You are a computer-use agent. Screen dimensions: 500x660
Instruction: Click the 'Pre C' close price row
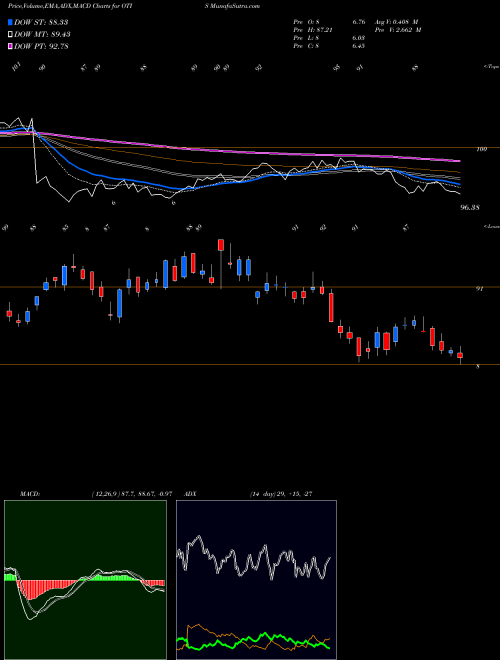click(329, 46)
